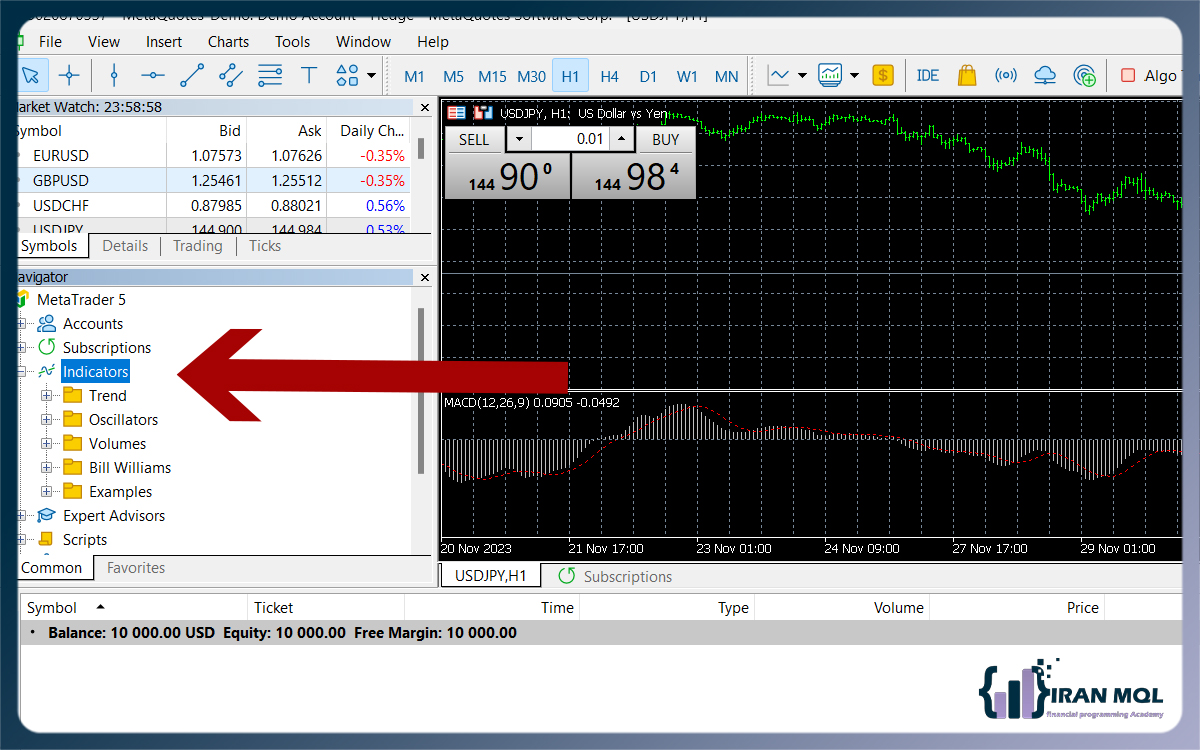Open the Charts menu

tap(229, 42)
